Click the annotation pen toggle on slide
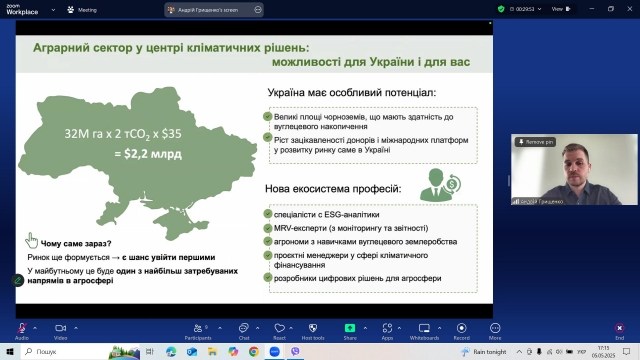 click(x=18, y=280)
